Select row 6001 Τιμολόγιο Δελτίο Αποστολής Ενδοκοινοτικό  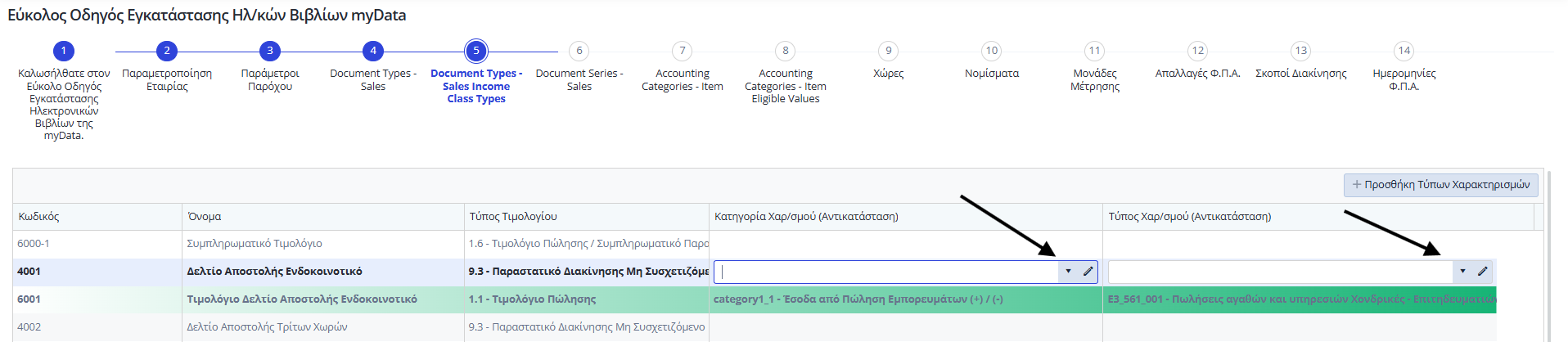[301, 299]
